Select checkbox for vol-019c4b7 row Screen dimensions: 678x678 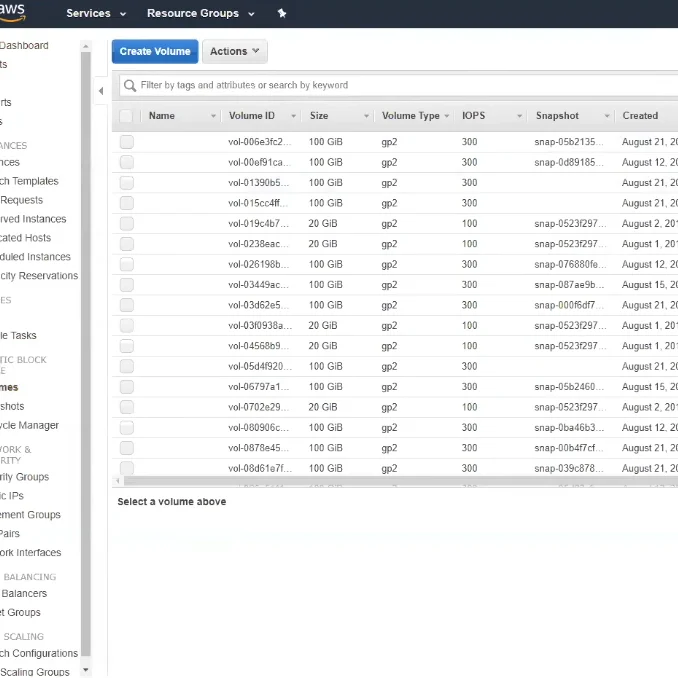pyautogui.click(x=127, y=224)
